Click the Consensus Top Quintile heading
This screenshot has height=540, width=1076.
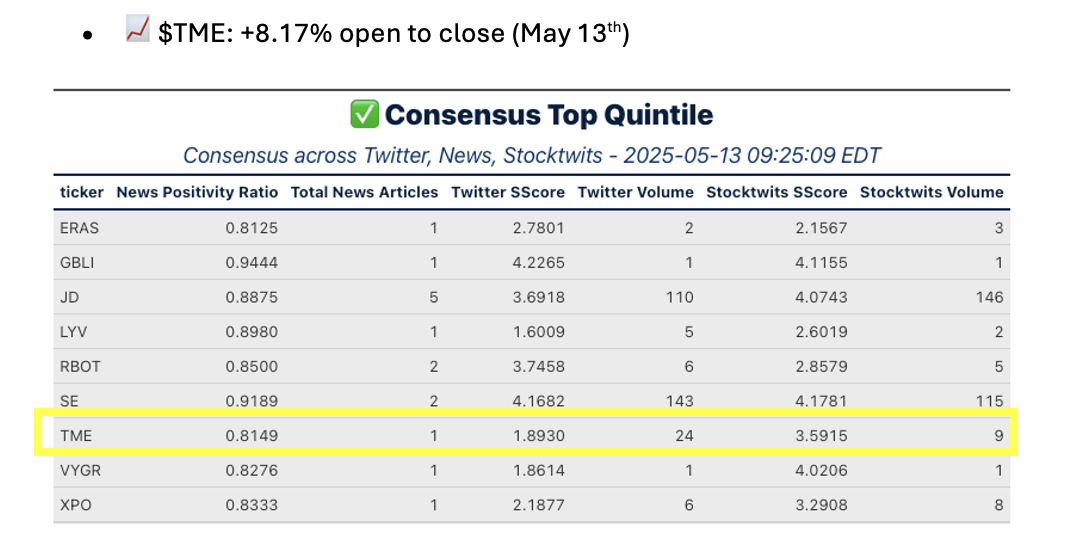coord(548,115)
